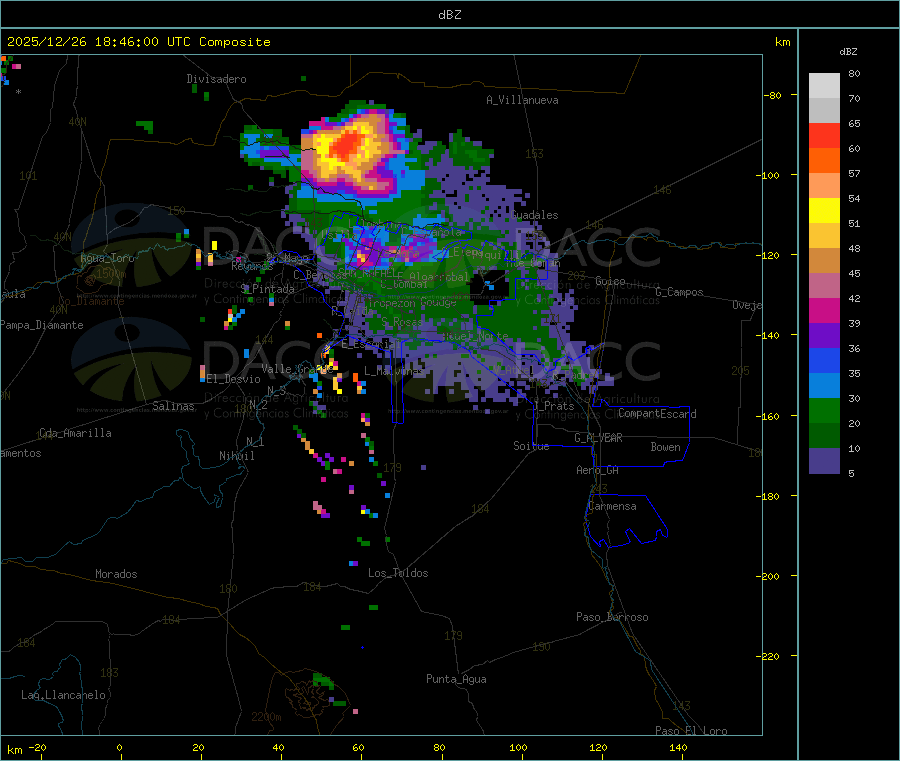
Task: Click the Cda_Amarilla label
Action: pyautogui.click(x=75, y=433)
